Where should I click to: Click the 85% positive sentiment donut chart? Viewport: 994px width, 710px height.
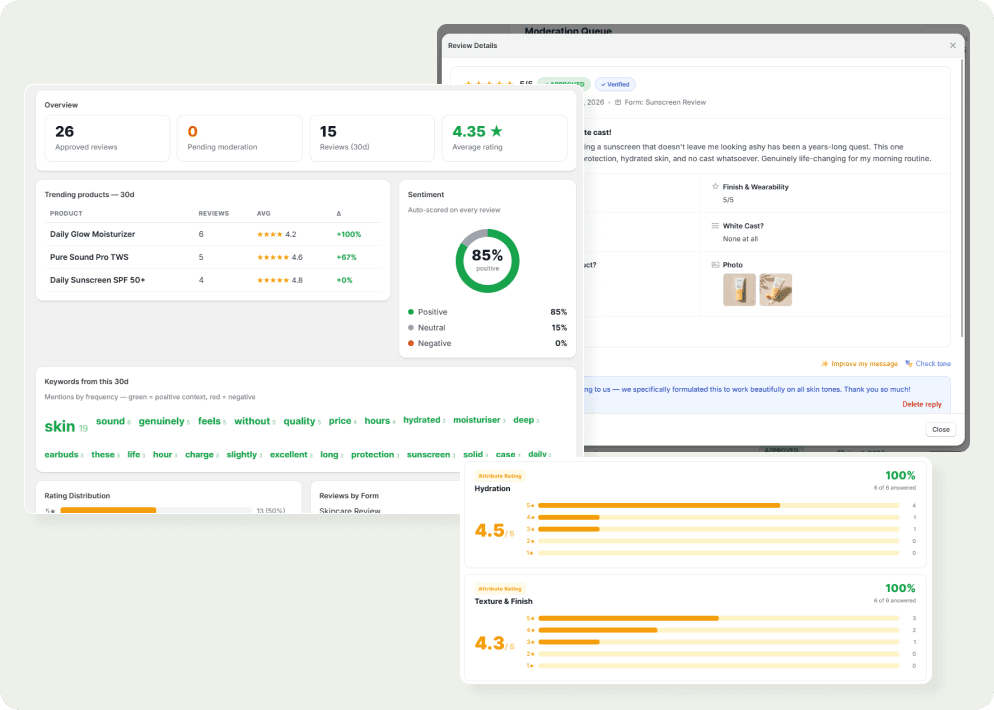(487, 261)
